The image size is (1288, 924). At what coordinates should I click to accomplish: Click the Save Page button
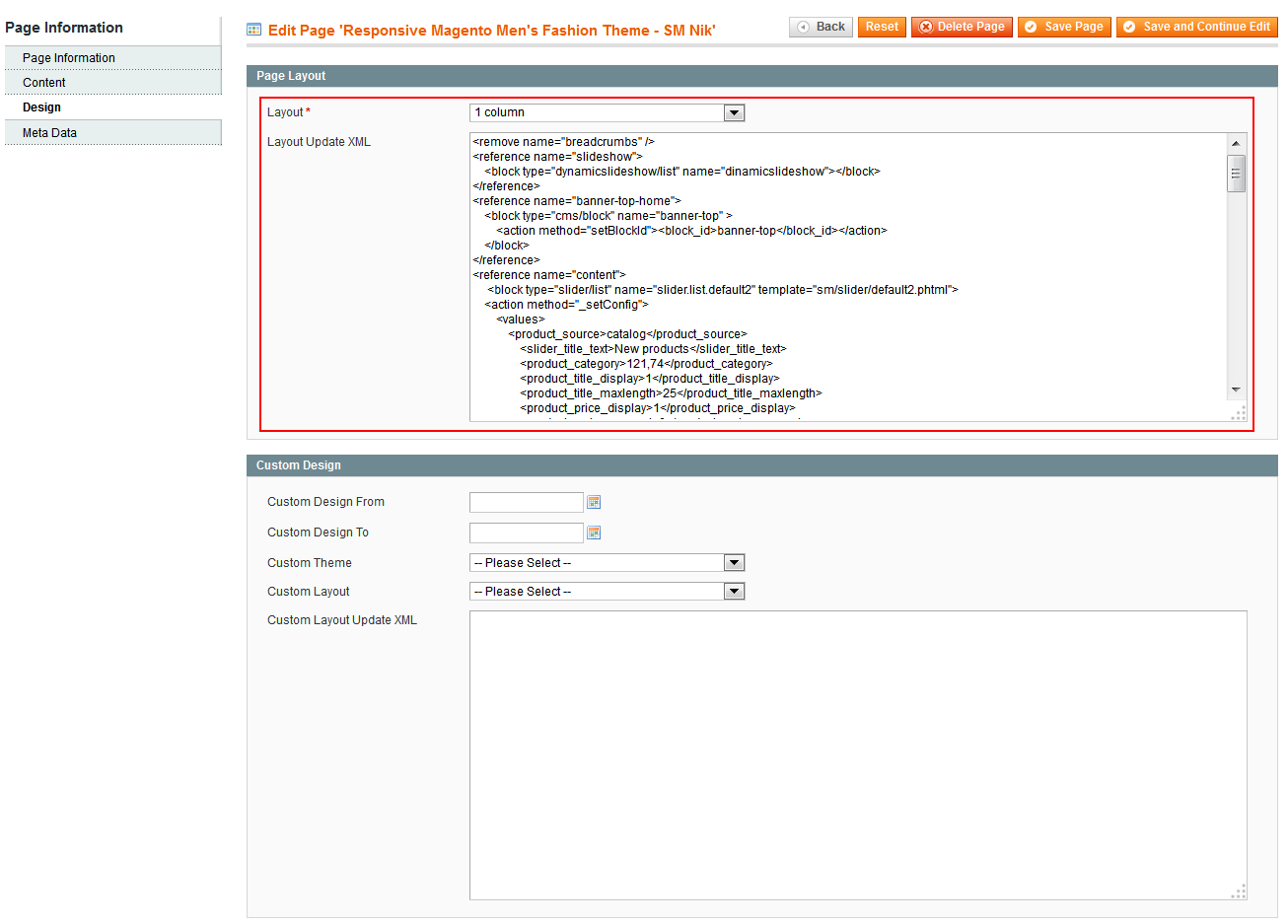click(1064, 27)
